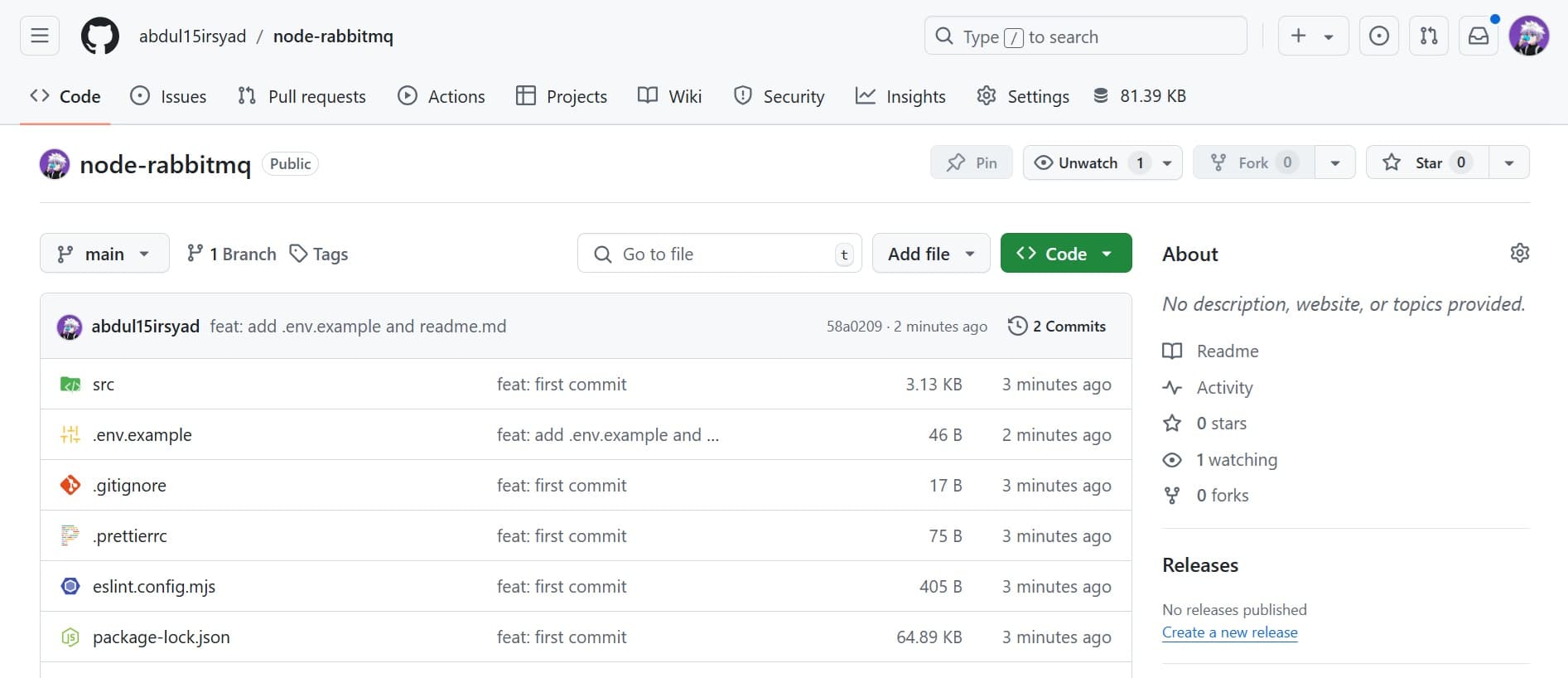1568x678 pixels.
Task: Open the issues inbox icon in header
Action: pos(1379,36)
